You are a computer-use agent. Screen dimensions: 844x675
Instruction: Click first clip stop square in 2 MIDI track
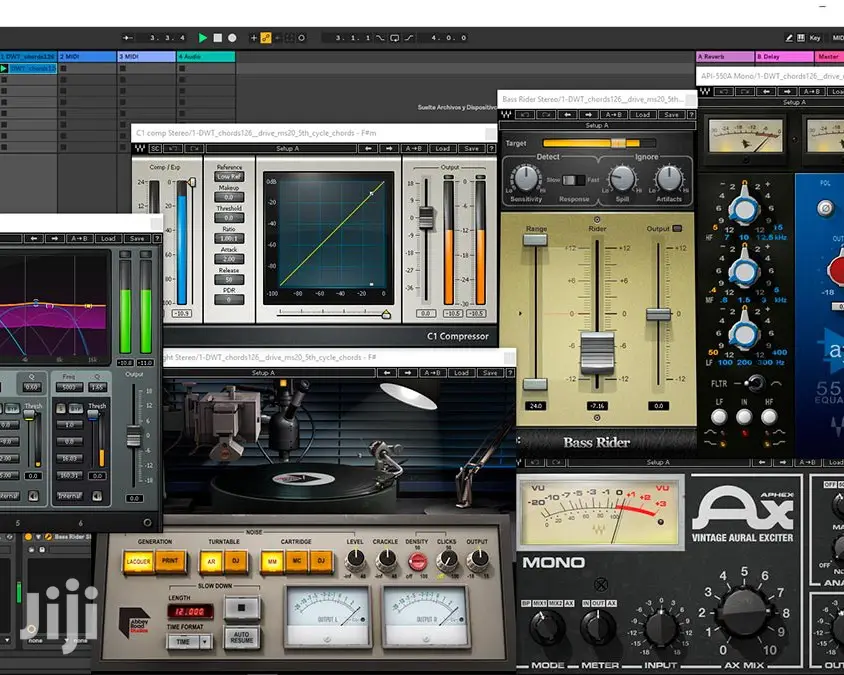pyautogui.click(x=64, y=68)
